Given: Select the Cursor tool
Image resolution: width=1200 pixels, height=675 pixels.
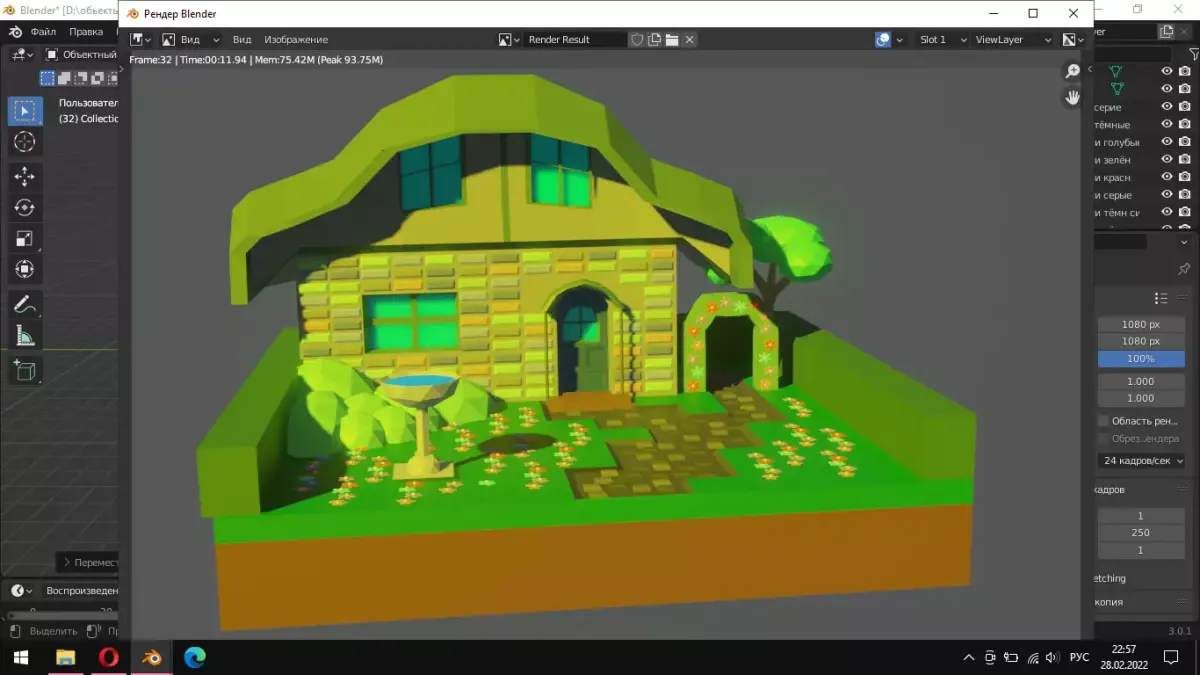Looking at the screenshot, I should (x=25, y=142).
